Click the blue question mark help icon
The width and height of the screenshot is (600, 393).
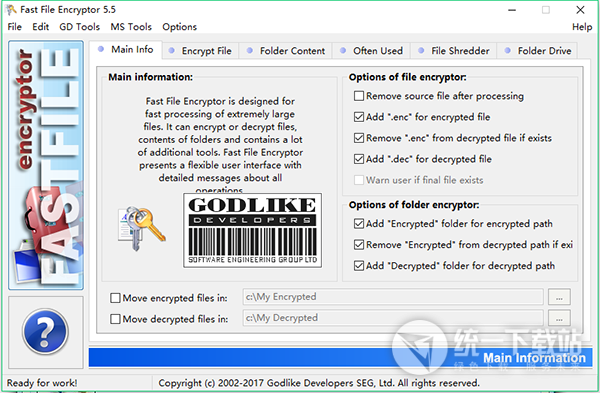46,331
